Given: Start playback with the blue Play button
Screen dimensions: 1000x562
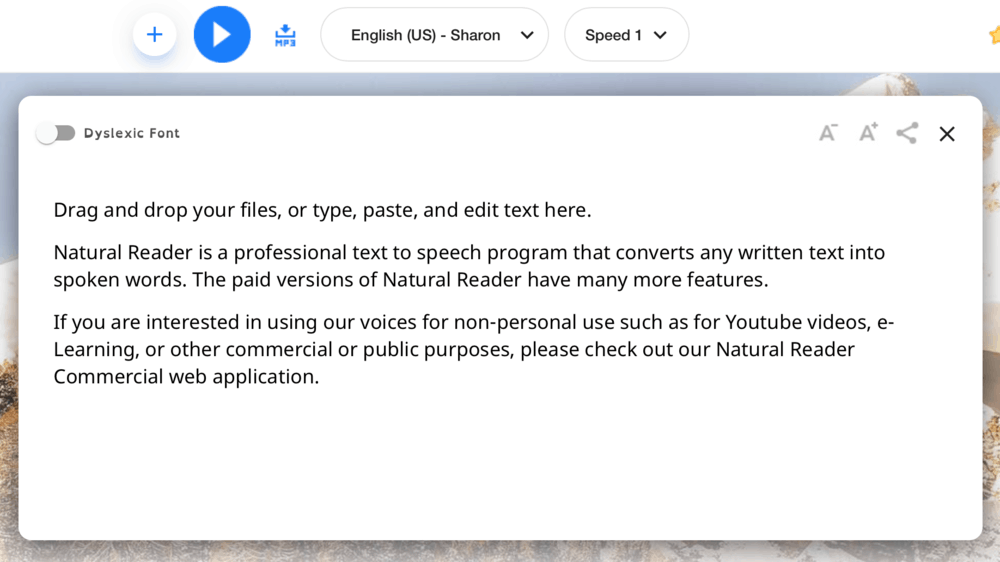Looking at the screenshot, I should tap(222, 34).
